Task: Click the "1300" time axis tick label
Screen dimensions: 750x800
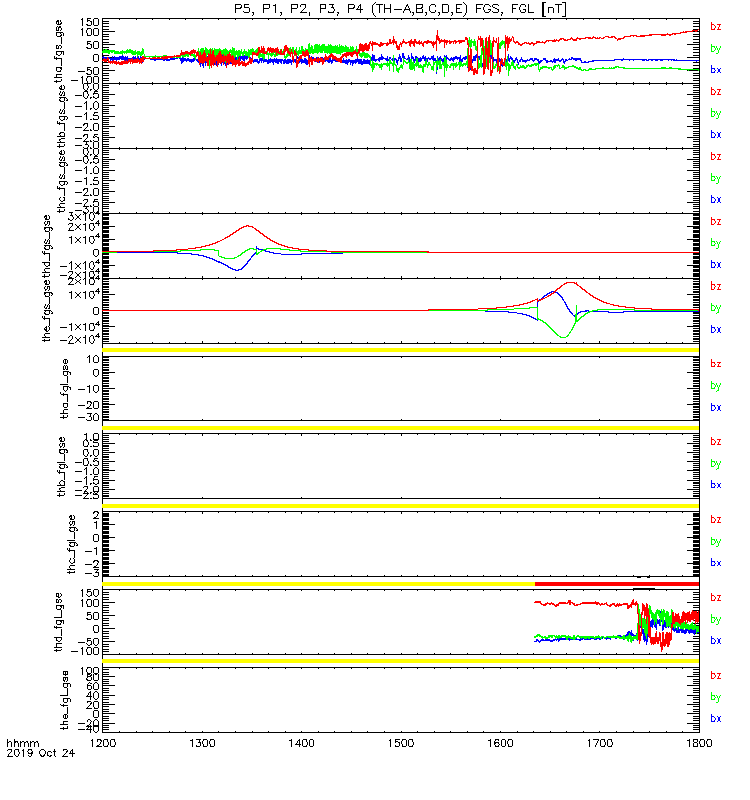Action: (x=202, y=743)
